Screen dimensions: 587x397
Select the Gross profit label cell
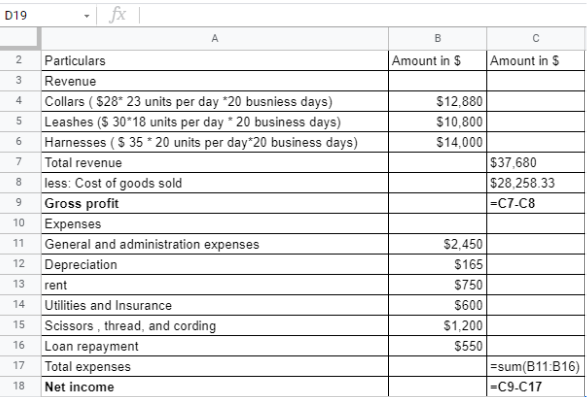(x=215, y=203)
